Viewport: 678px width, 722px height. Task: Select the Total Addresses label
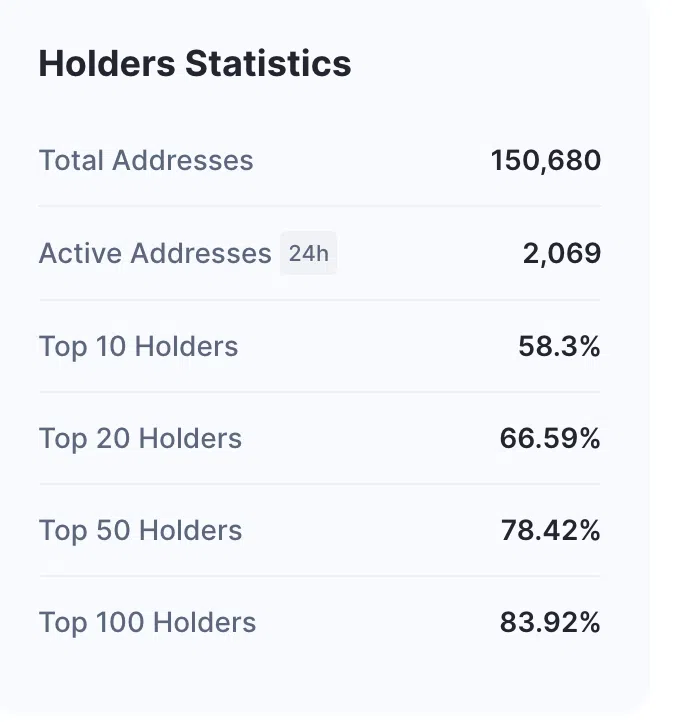pyautogui.click(x=146, y=160)
